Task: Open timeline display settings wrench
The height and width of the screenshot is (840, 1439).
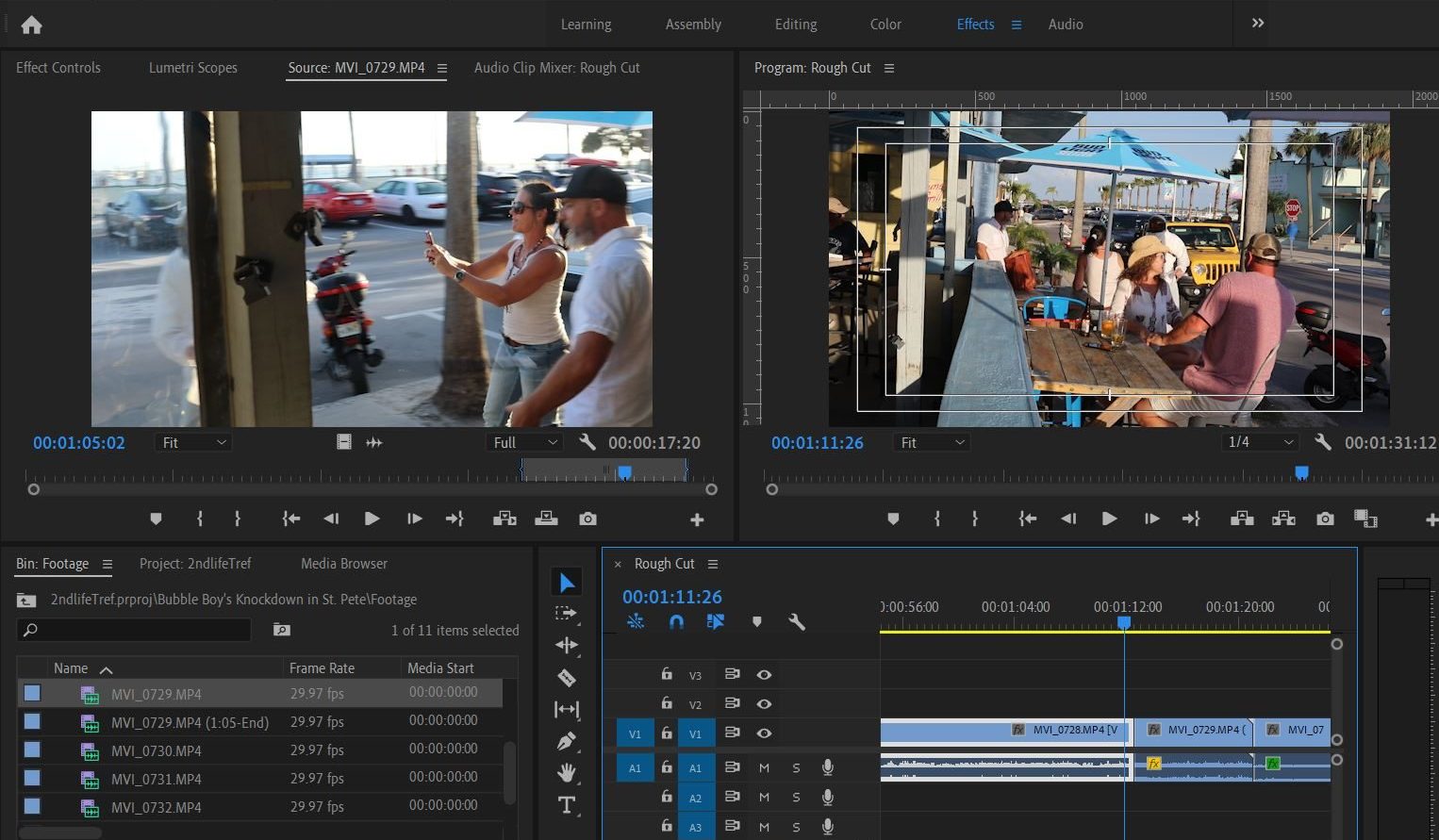Action: point(797,622)
